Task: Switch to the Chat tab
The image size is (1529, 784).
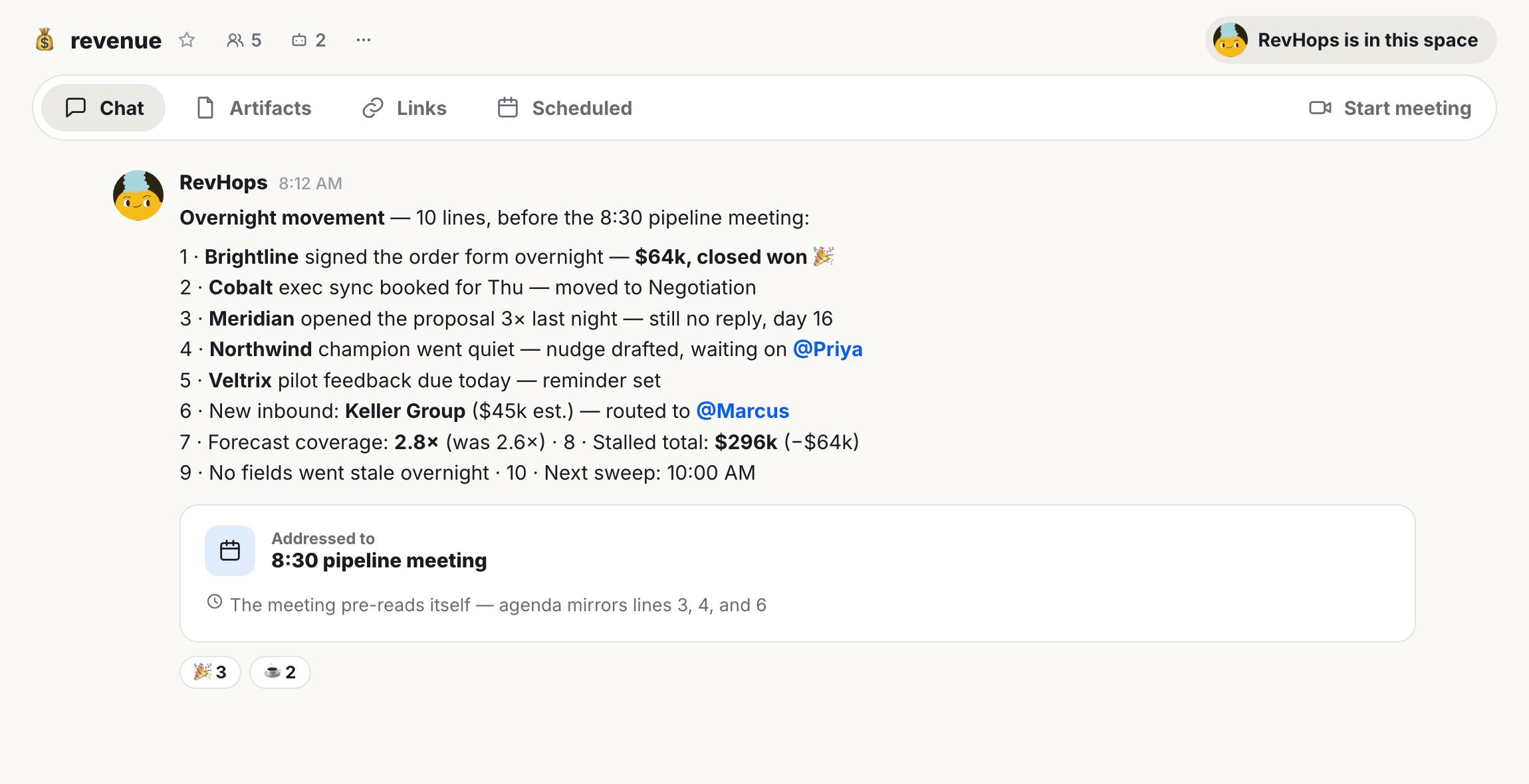Action: tap(104, 108)
